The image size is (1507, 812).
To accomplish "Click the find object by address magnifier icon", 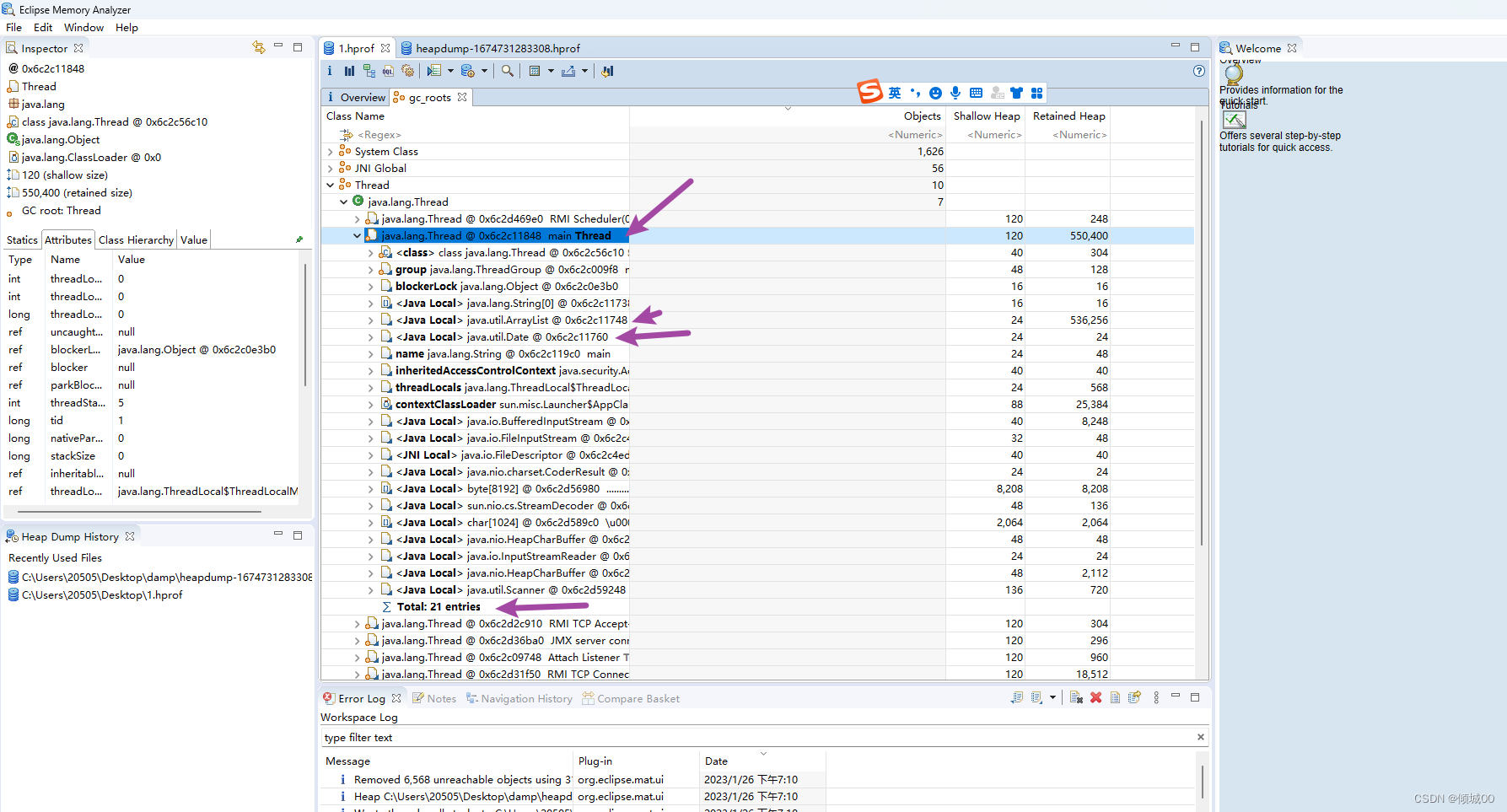I will pyautogui.click(x=508, y=71).
